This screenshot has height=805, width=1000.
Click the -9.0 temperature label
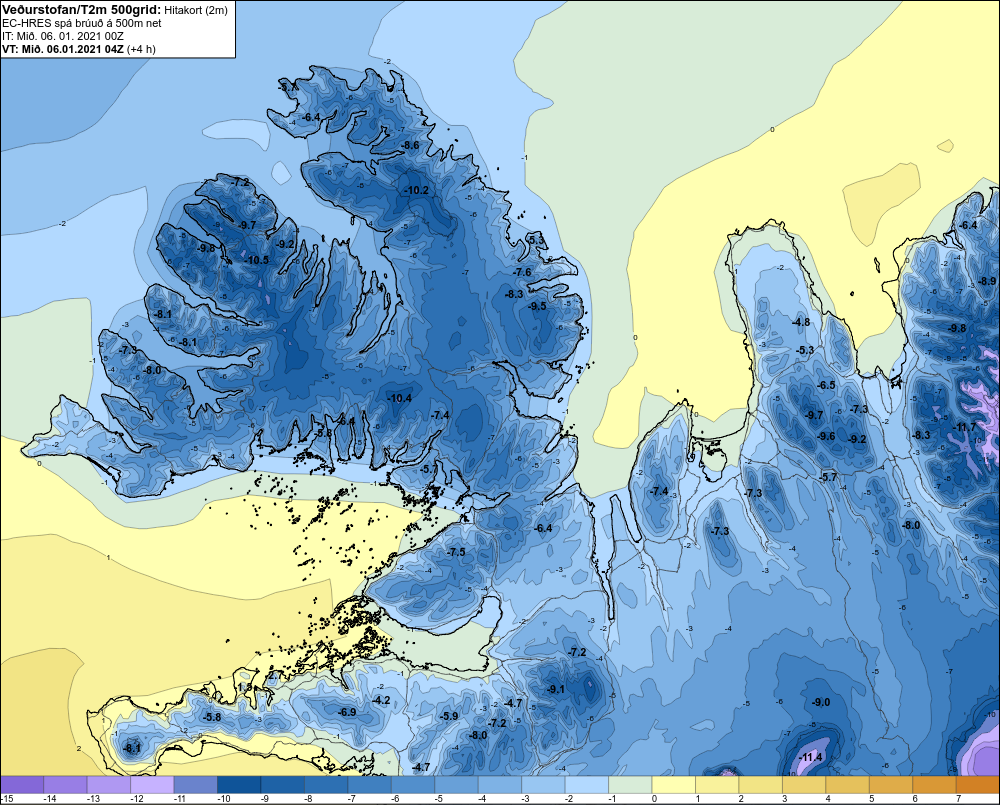click(821, 702)
